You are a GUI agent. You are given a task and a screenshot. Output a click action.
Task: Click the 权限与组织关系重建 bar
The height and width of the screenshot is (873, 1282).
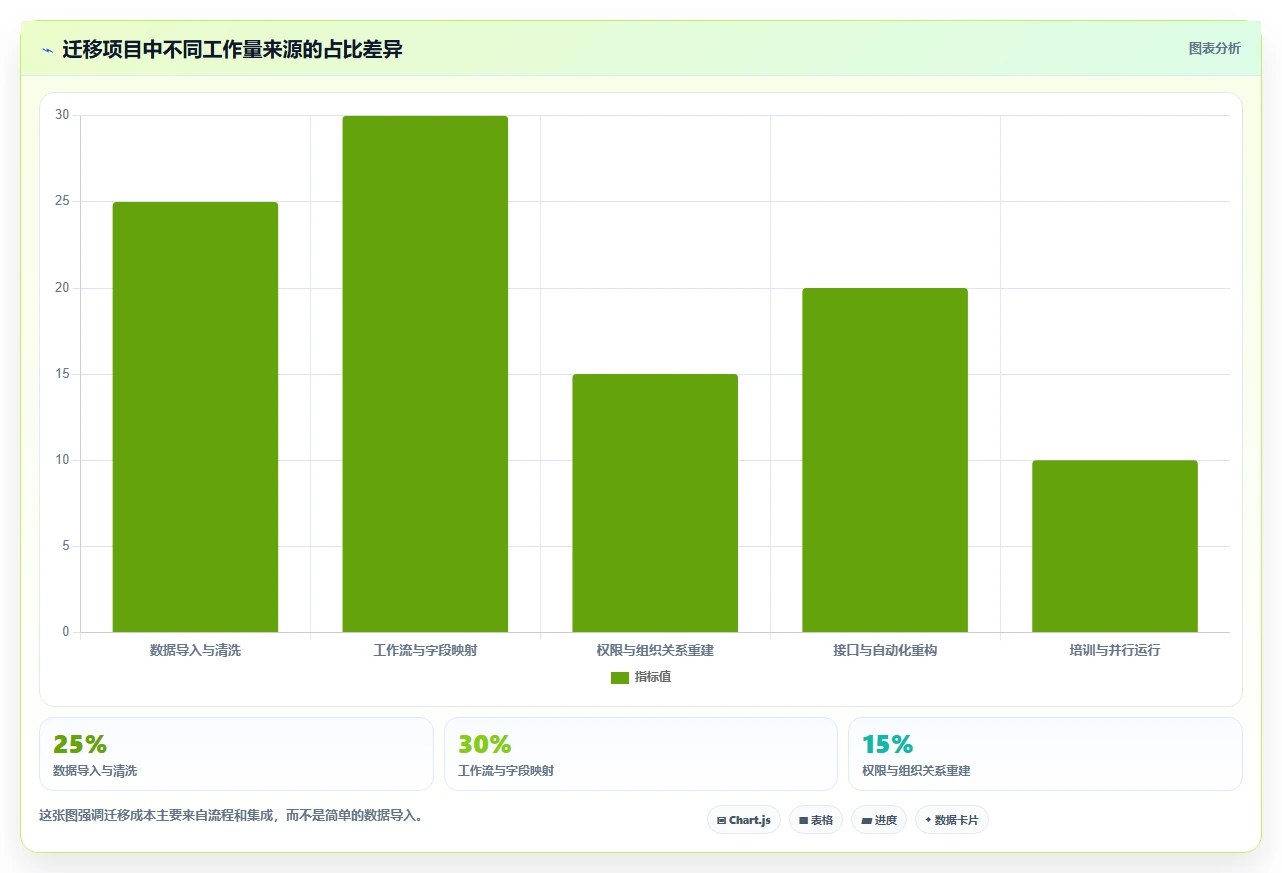point(655,503)
